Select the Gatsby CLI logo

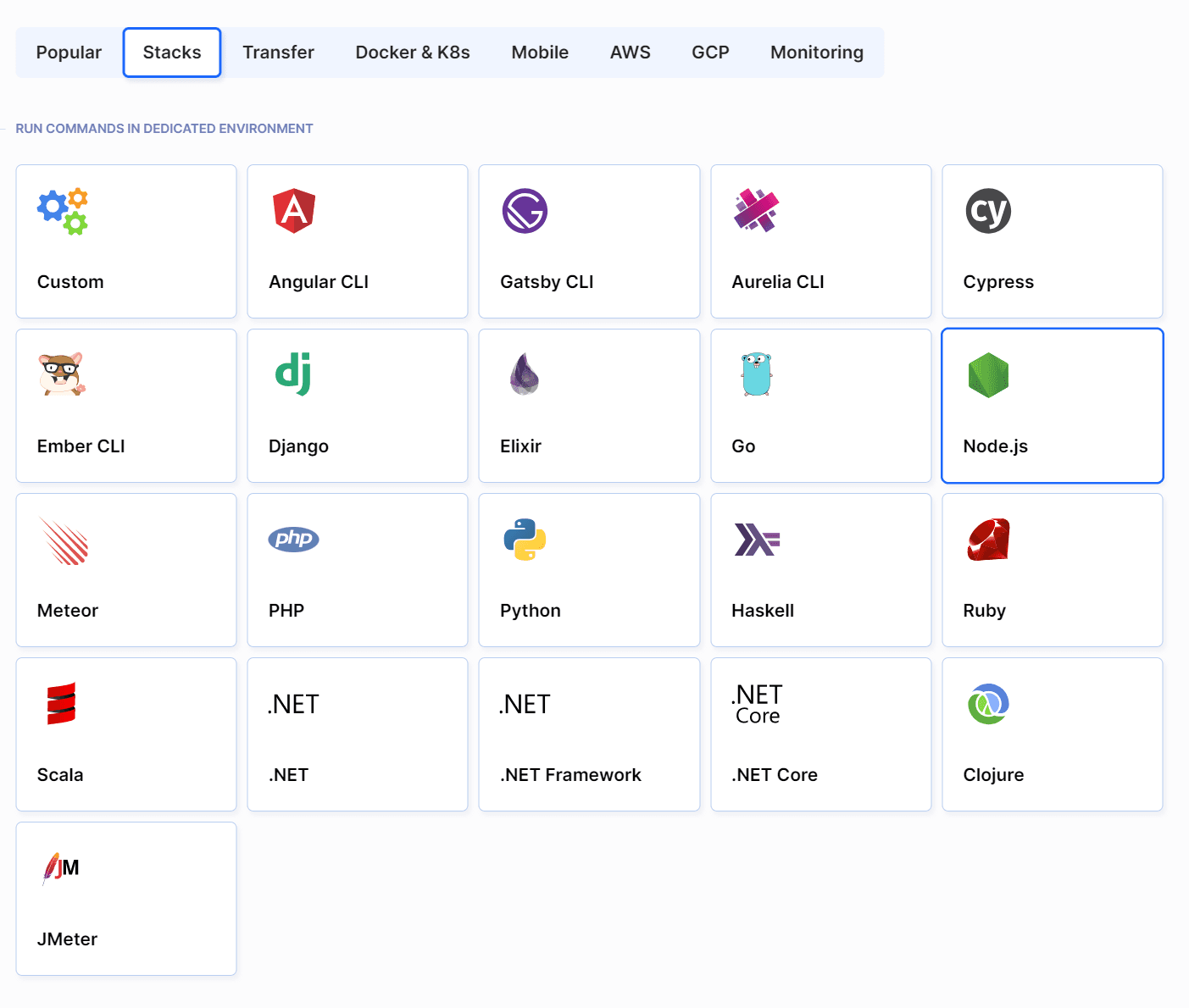[x=525, y=211]
